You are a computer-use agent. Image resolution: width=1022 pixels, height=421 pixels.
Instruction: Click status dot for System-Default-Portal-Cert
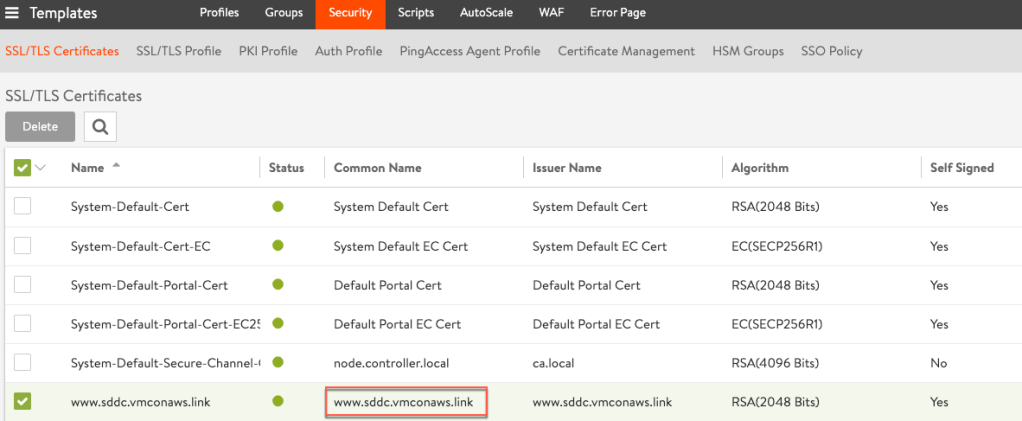(x=278, y=285)
